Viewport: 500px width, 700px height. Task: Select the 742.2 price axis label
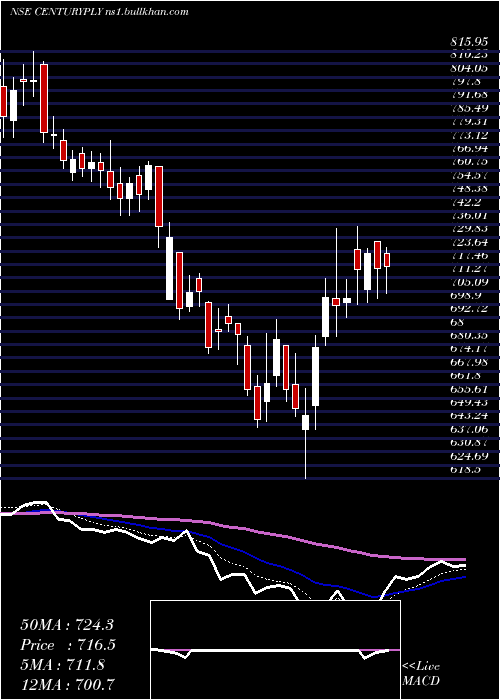[466, 202]
